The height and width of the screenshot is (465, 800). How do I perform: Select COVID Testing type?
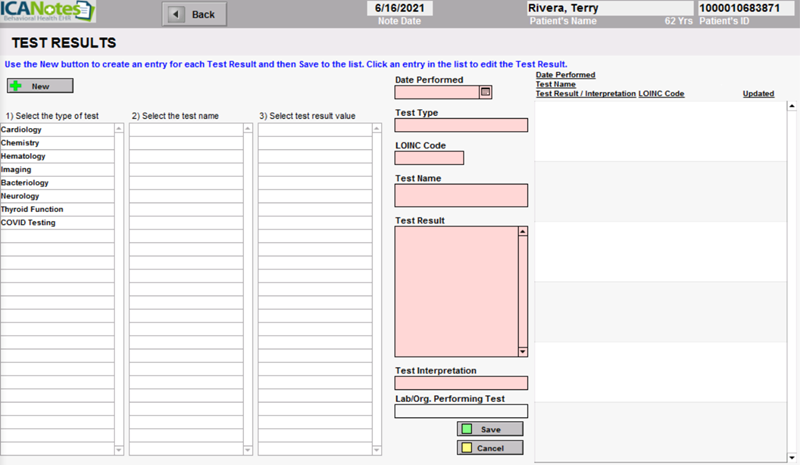(x=58, y=223)
